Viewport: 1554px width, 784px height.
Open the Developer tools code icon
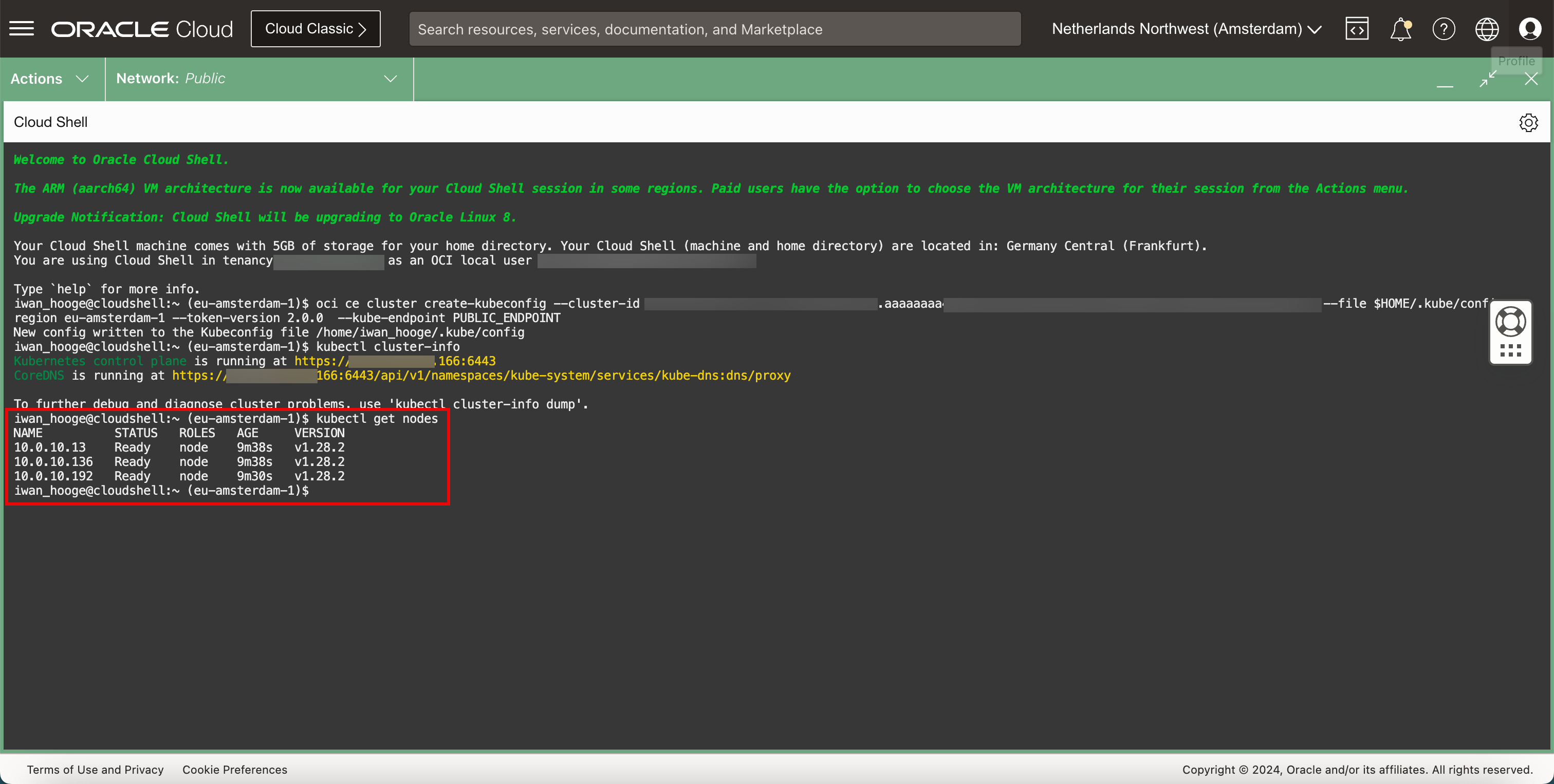click(x=1357, y=28)
